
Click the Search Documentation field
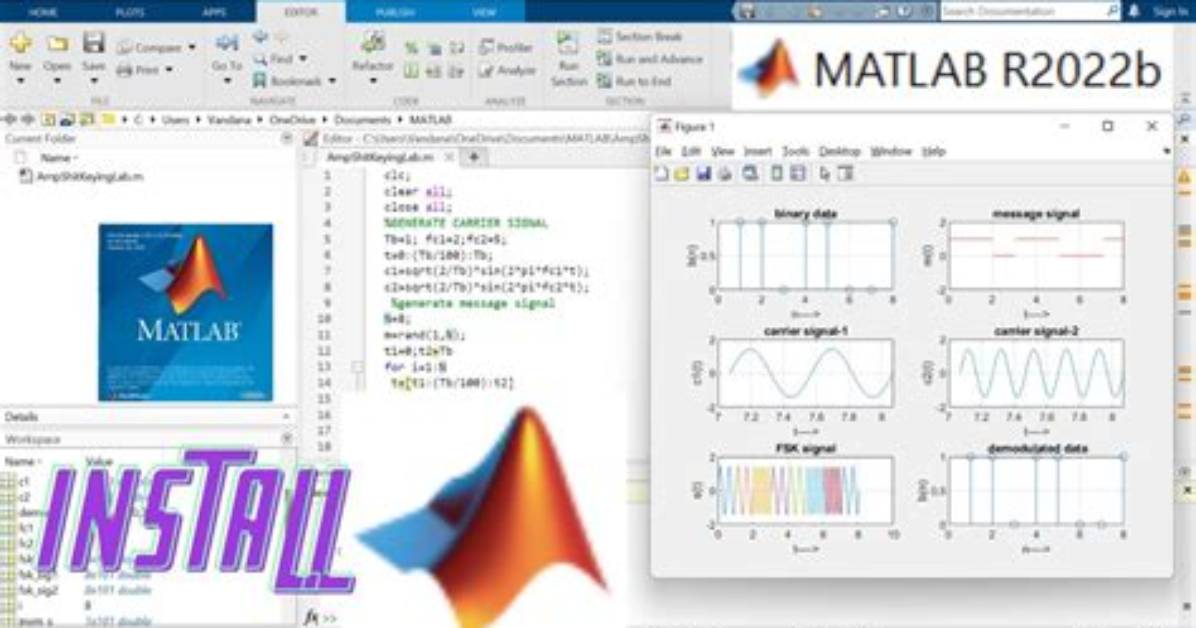(x=1030, y=11)
